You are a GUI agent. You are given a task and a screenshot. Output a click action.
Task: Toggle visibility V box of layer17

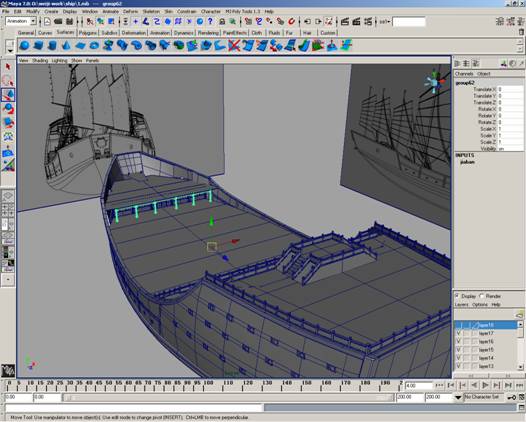point(459,333)
